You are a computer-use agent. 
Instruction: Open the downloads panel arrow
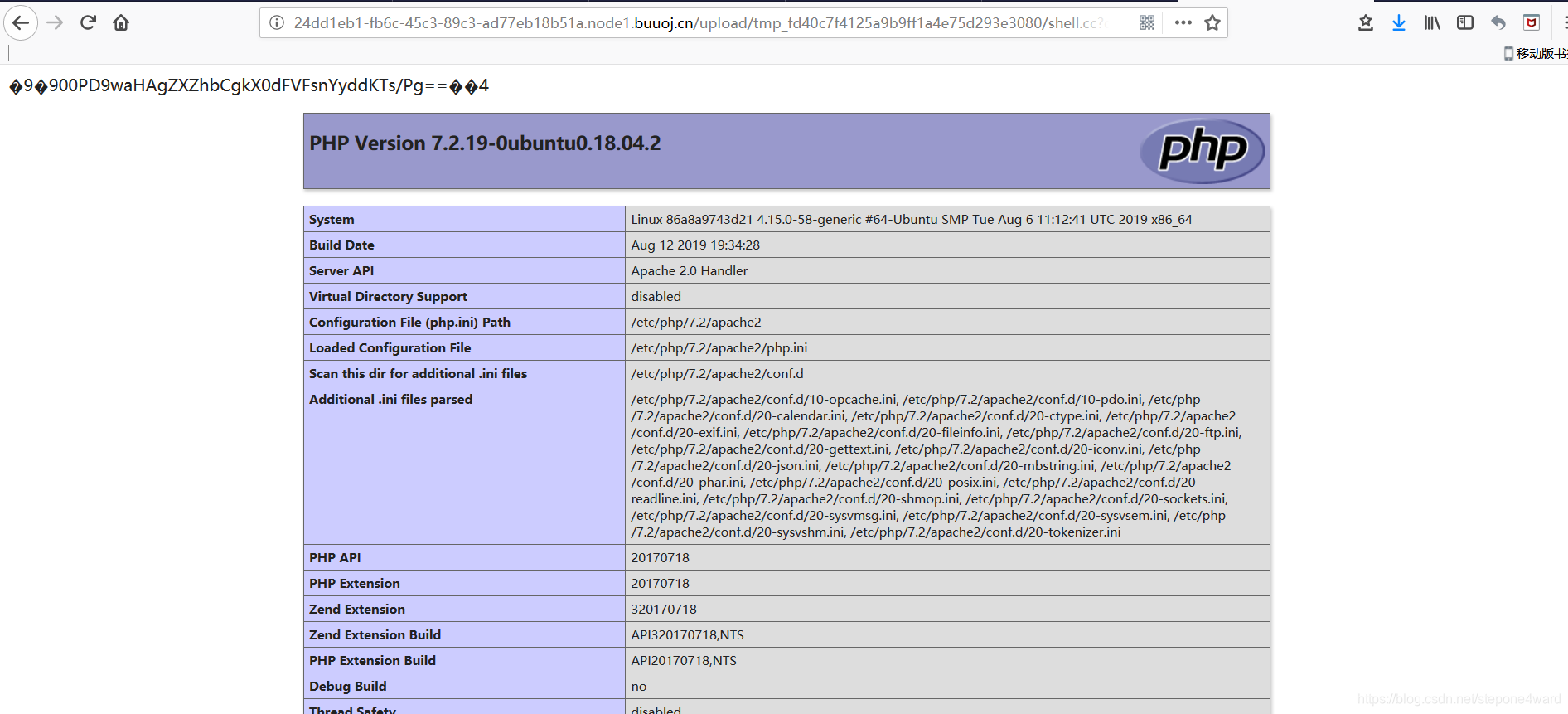click(1399, 22)
